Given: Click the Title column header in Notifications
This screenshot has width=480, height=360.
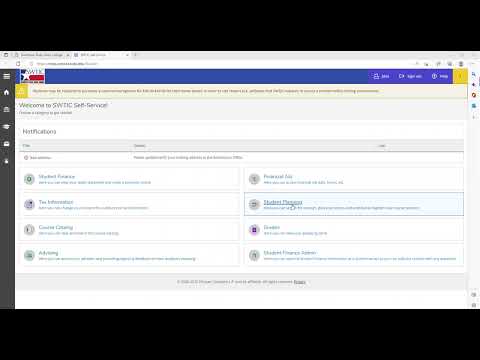Looking at the screenshot, I should (26, 146).
